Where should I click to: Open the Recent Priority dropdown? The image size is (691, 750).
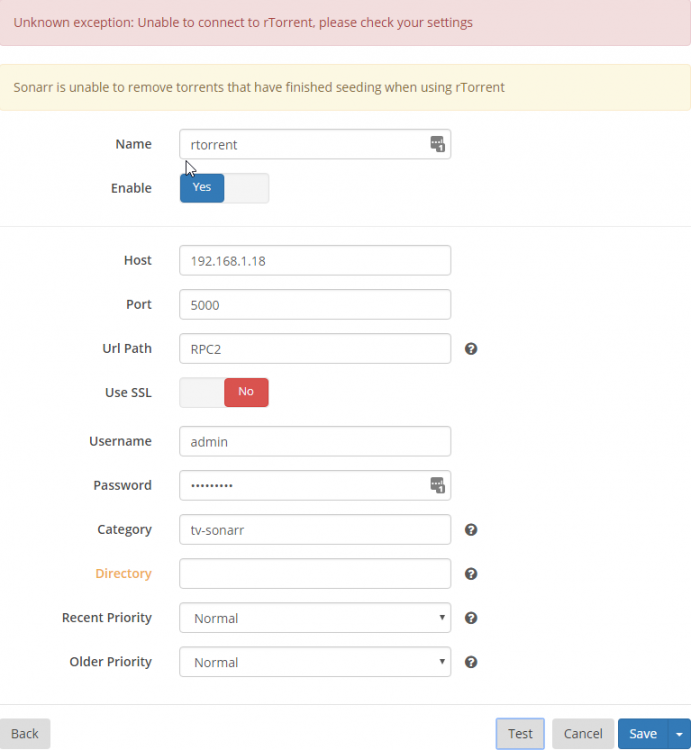tap(315, 618)
